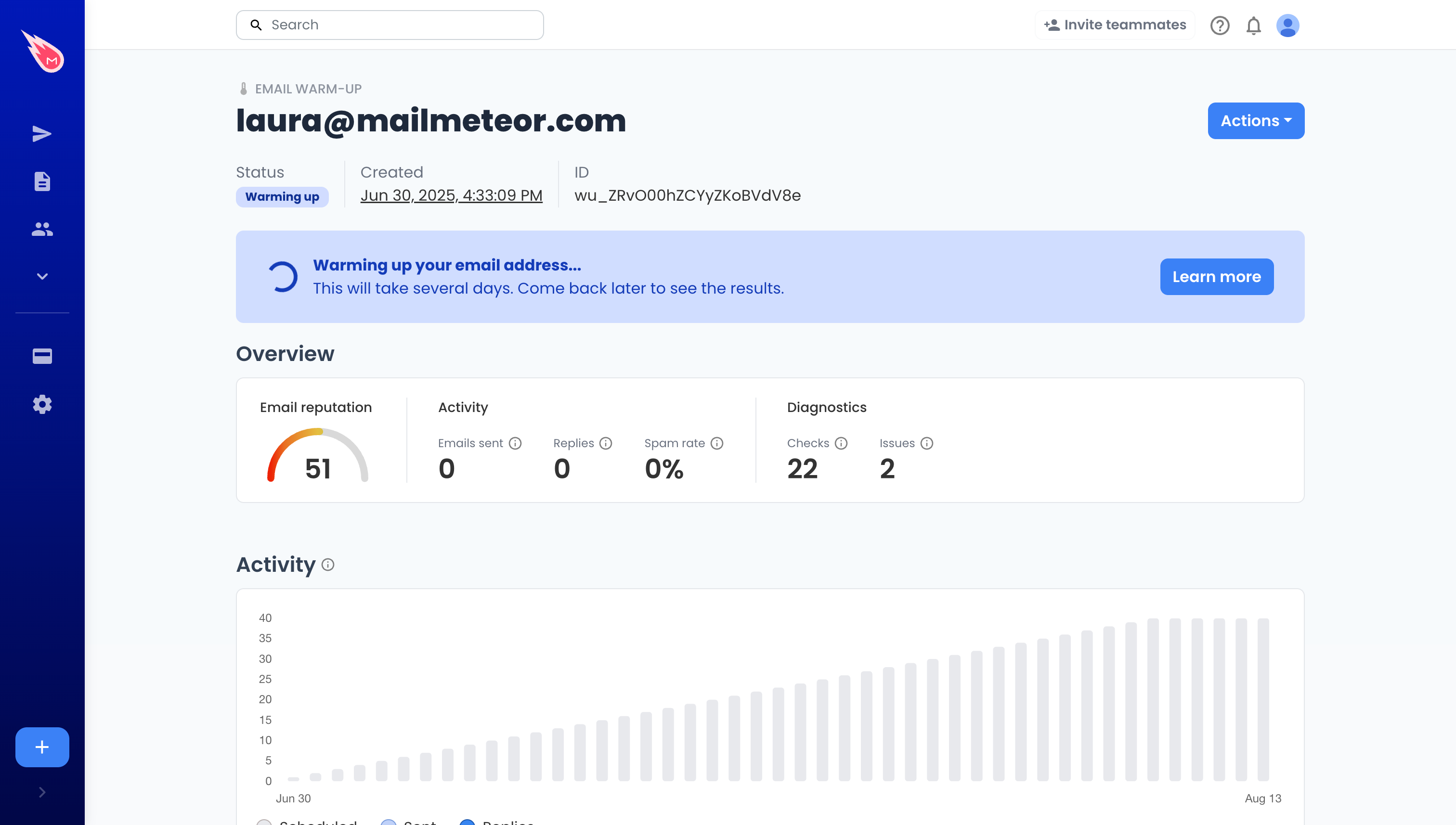Click the Checks info icon
Viewport: 1456px width, 825px height.
point(841,443)
